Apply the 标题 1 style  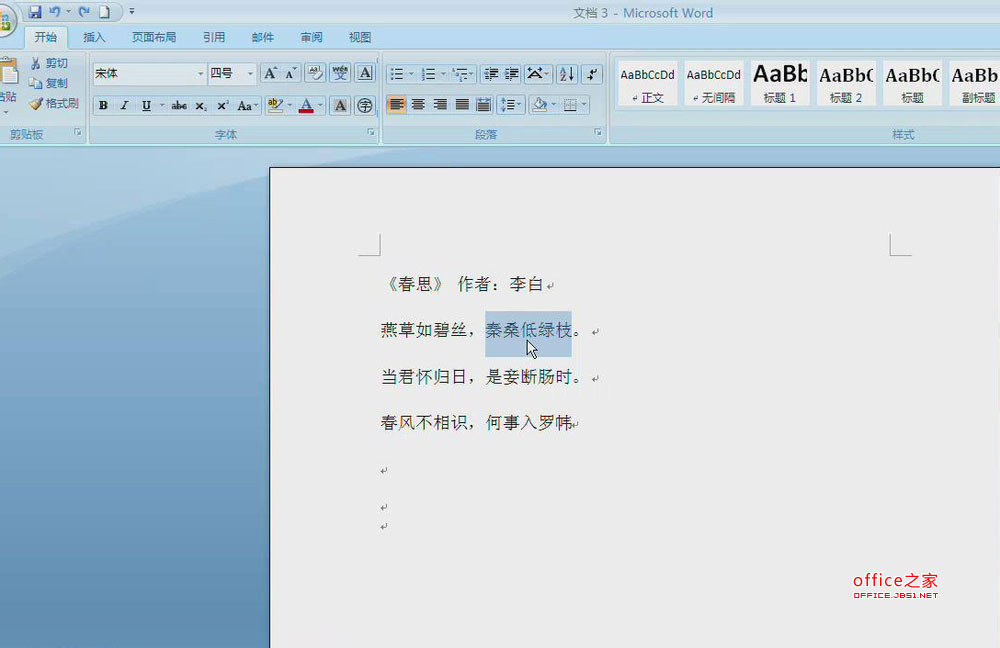(780, 83)
